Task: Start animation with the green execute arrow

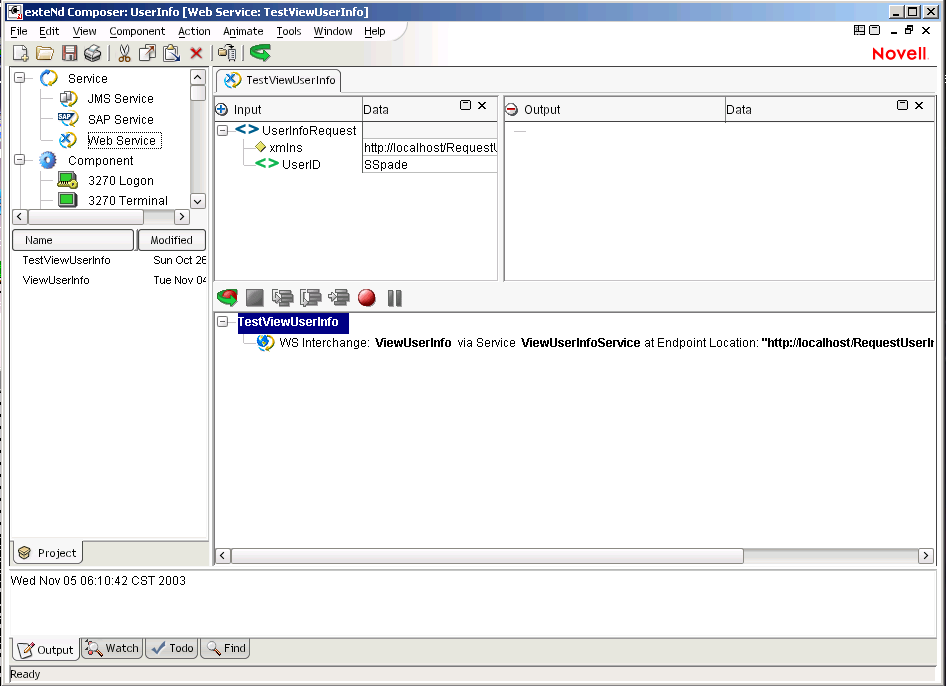Action: 227,297
